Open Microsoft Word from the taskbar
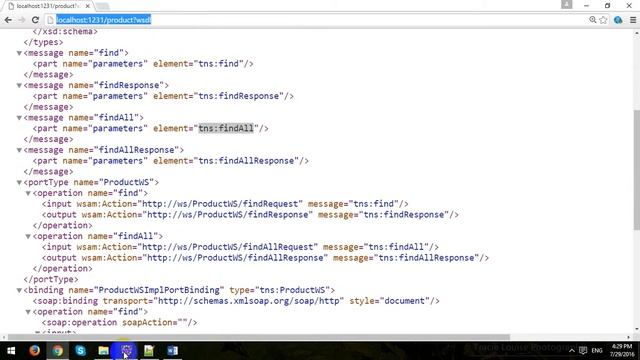The height and width of the screenshot is (360, 640). pos(172,351)
